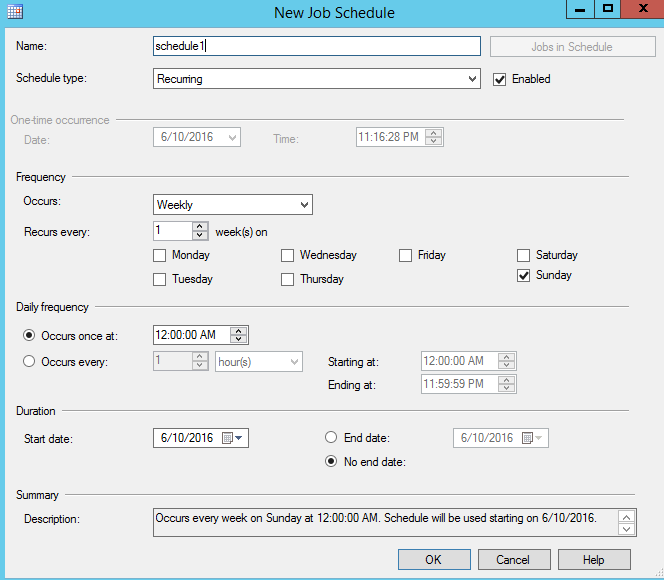664x580 pixels.
Task: Untick the Sunday checkbox
Action: 524,276
